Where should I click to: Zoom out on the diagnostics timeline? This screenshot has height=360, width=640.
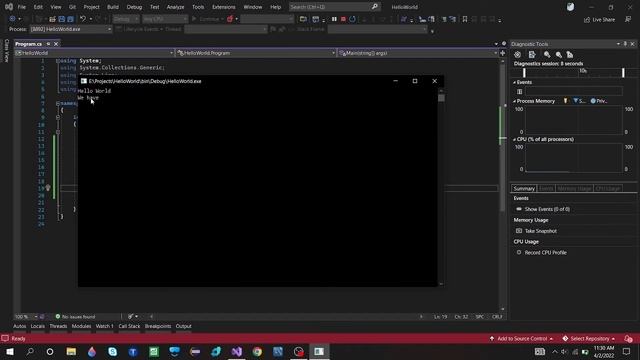coord(558,55)
